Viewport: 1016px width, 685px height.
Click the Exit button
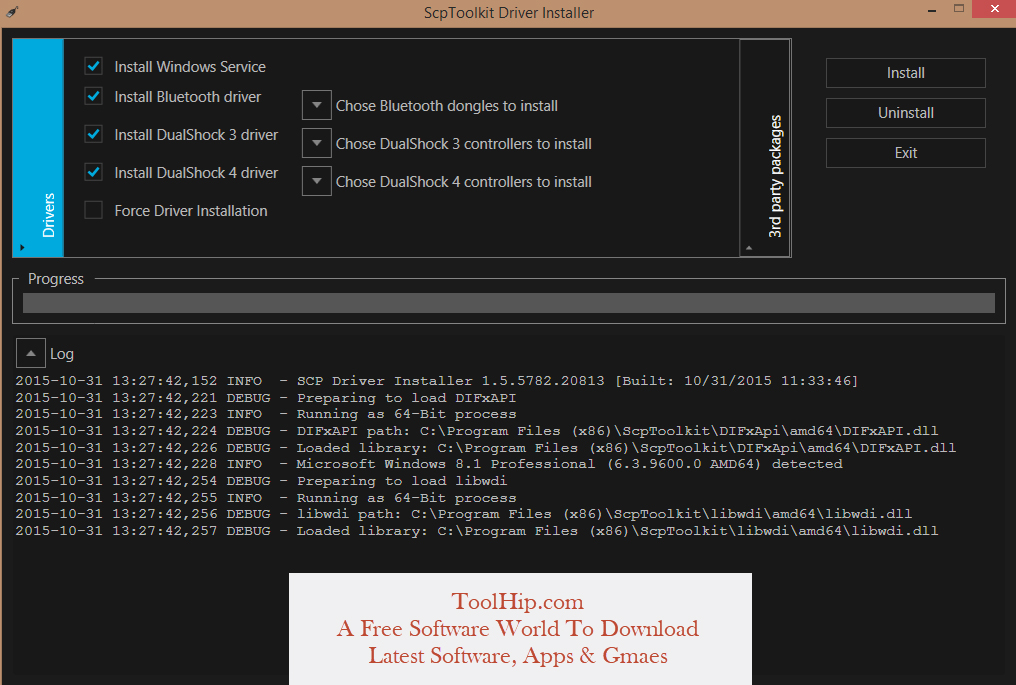click(905, 153)
